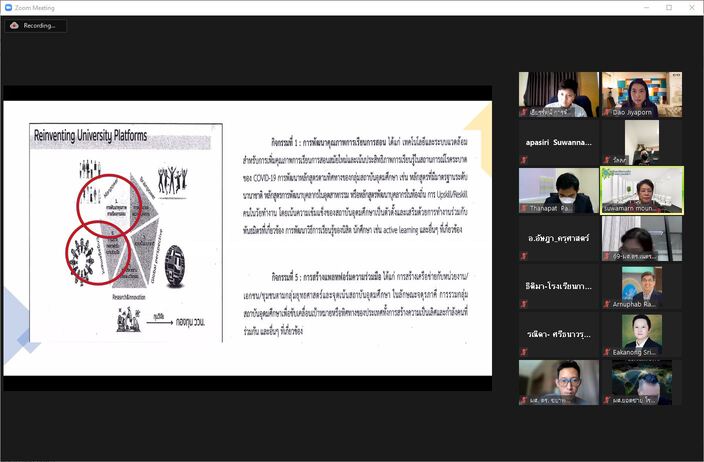Click the กองทุน ววน. label on the slide diagram
The image size is (704, 462).
190,322
